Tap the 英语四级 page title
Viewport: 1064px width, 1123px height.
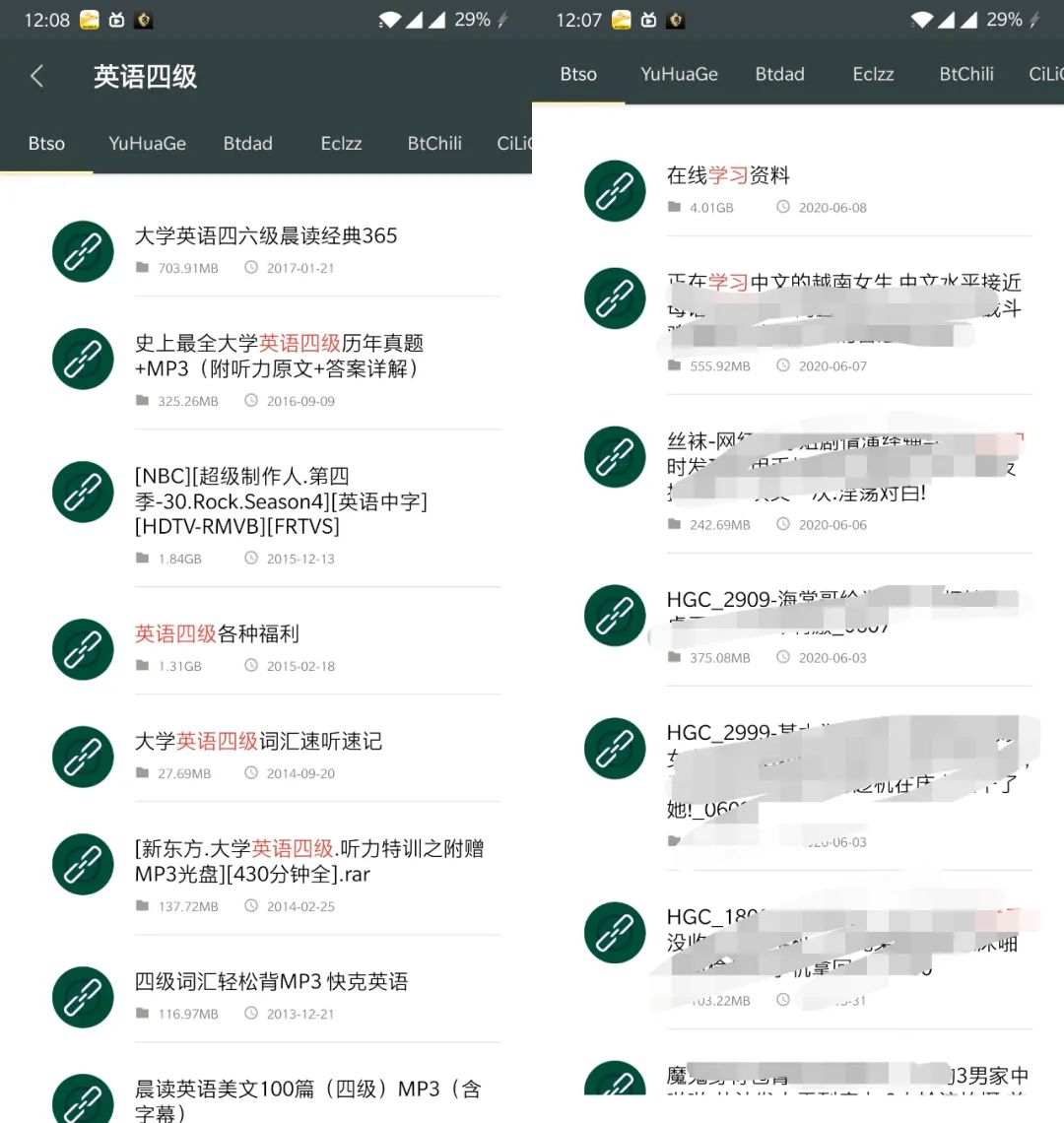point(145,76)
